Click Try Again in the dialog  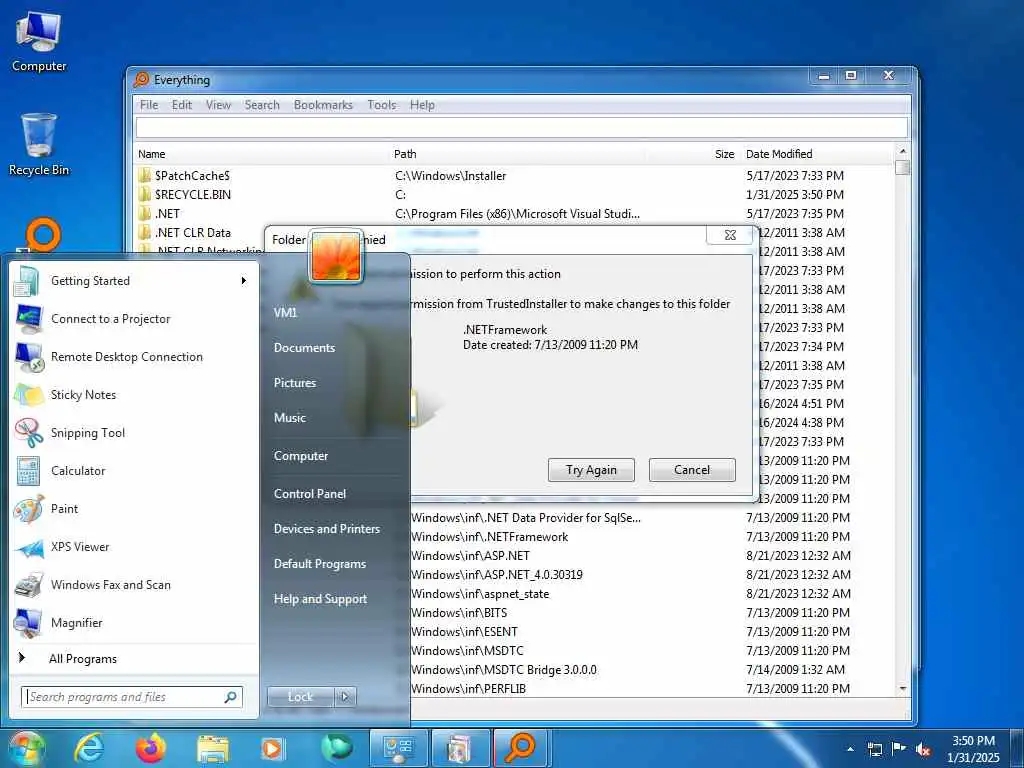pos(591,470)
